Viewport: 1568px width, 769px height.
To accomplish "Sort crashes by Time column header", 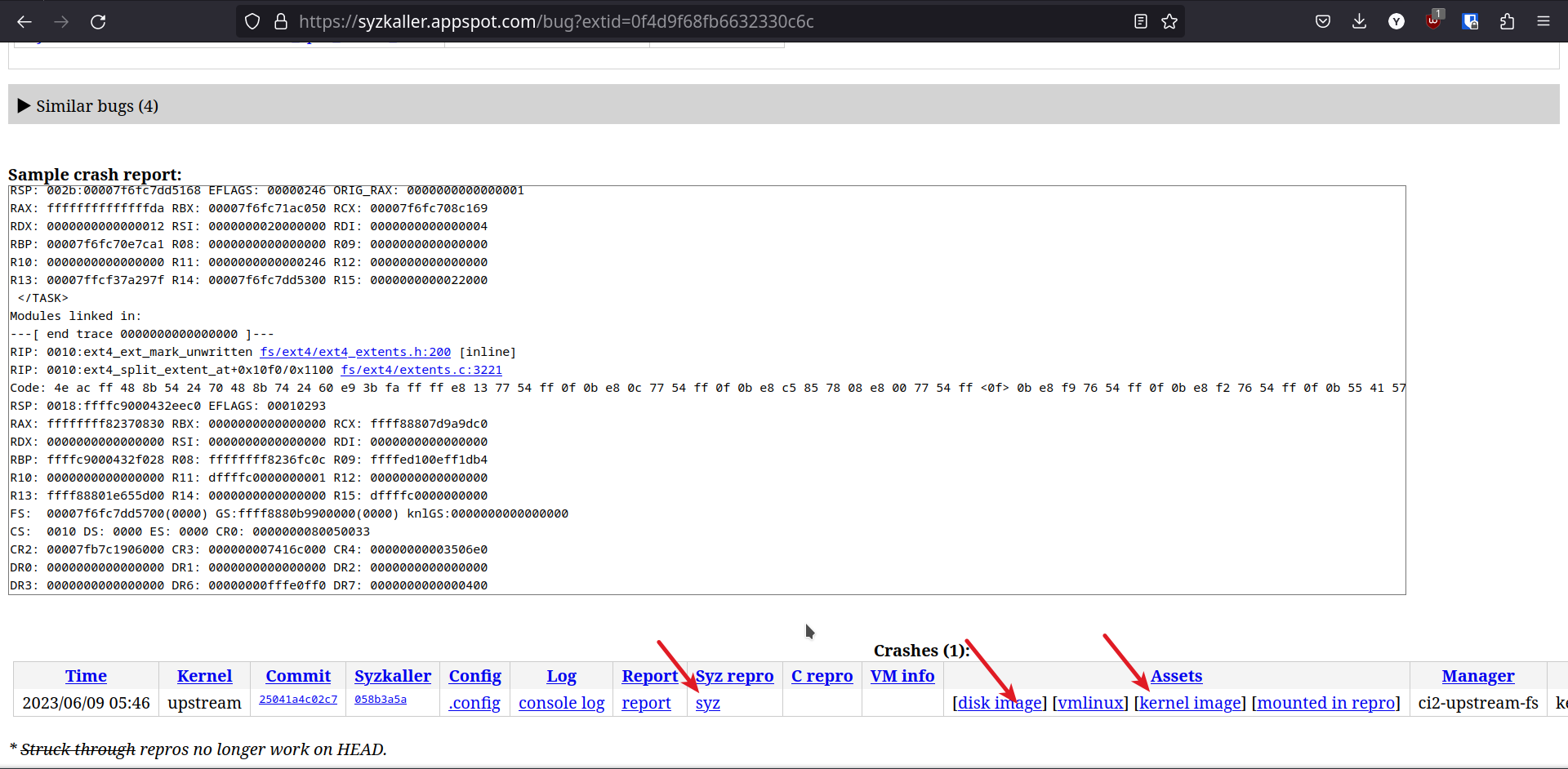I will [86, 676].
